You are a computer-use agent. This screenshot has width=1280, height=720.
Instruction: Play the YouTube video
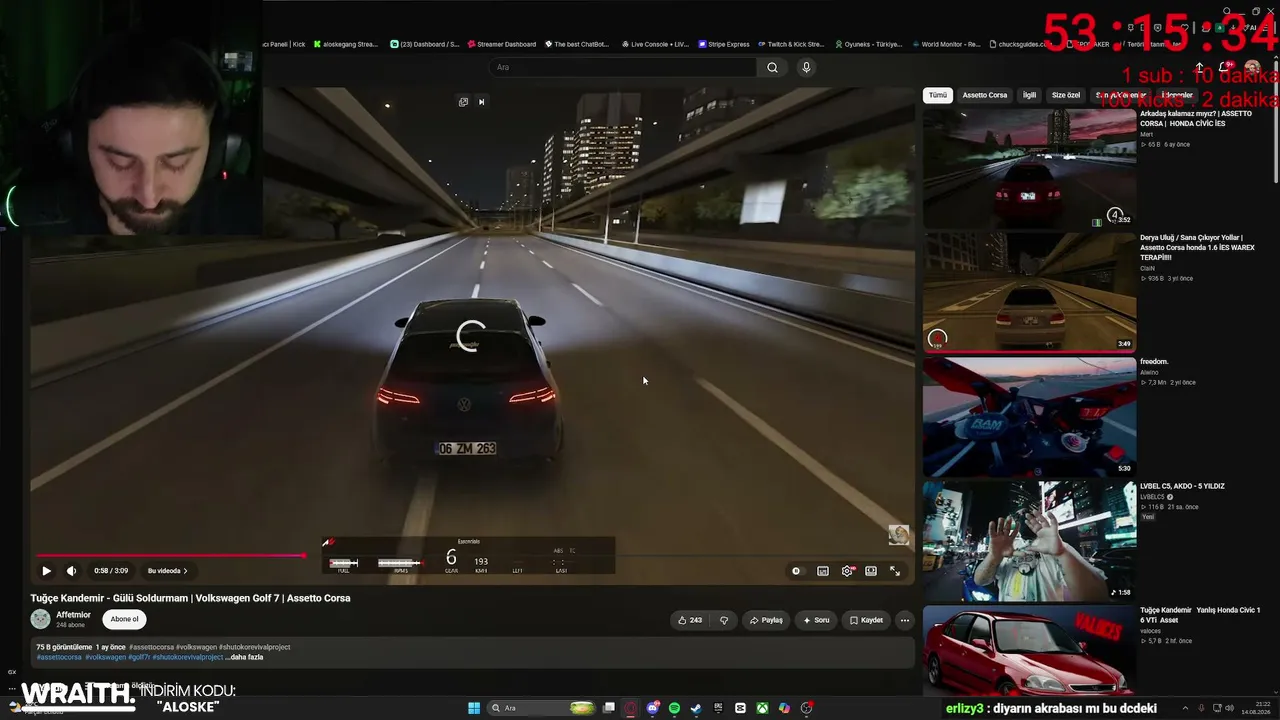46,571
